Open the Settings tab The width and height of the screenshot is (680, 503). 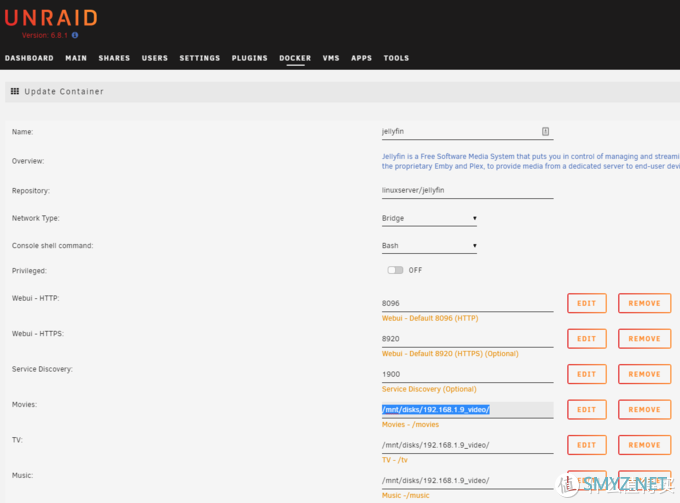coord(200,58)
